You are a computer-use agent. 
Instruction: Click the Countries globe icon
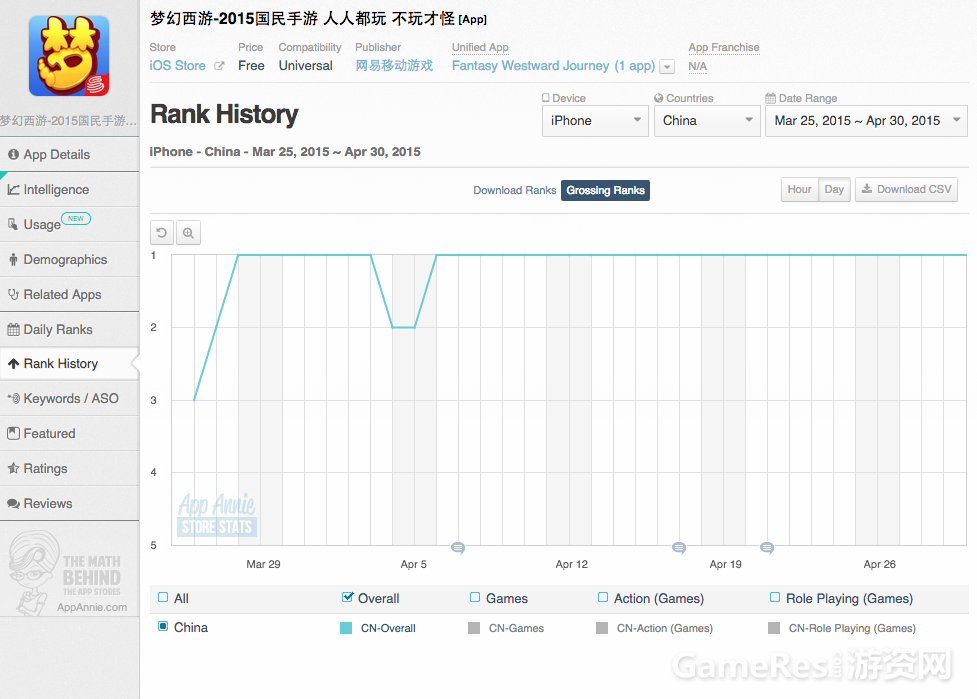pos(659,98)
